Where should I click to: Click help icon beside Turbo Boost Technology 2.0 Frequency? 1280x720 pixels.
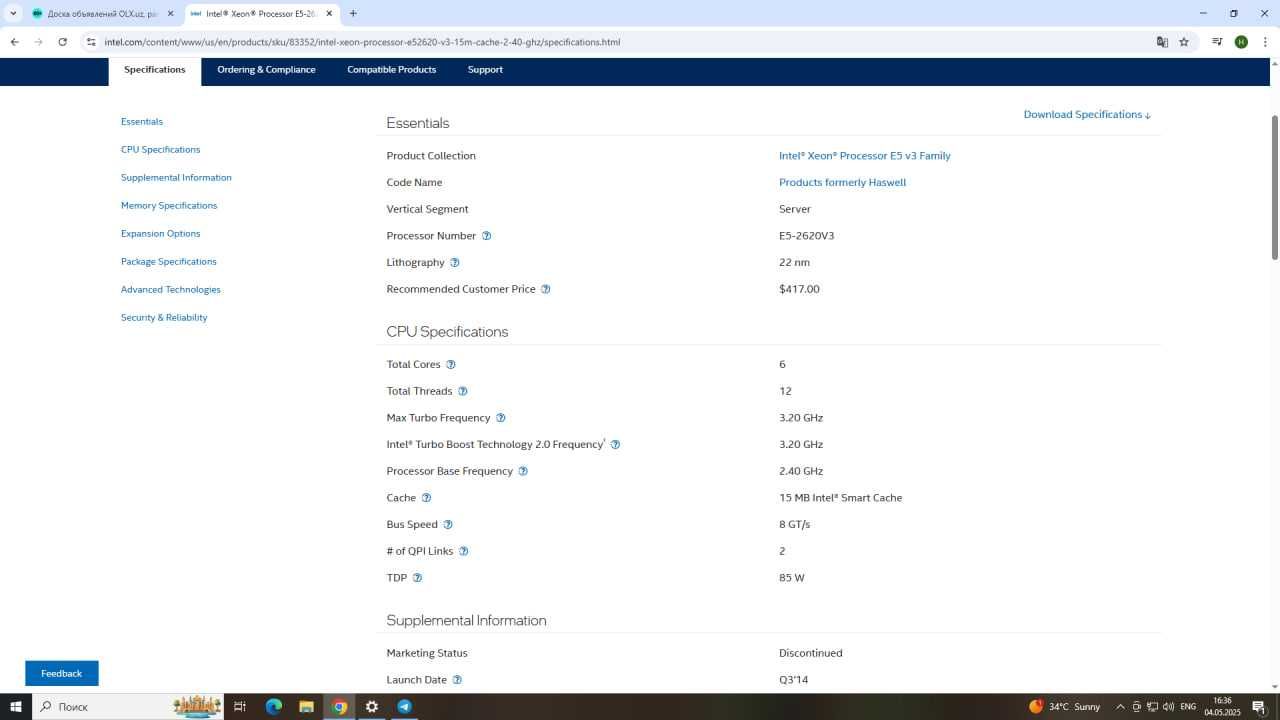coord(615,445)
